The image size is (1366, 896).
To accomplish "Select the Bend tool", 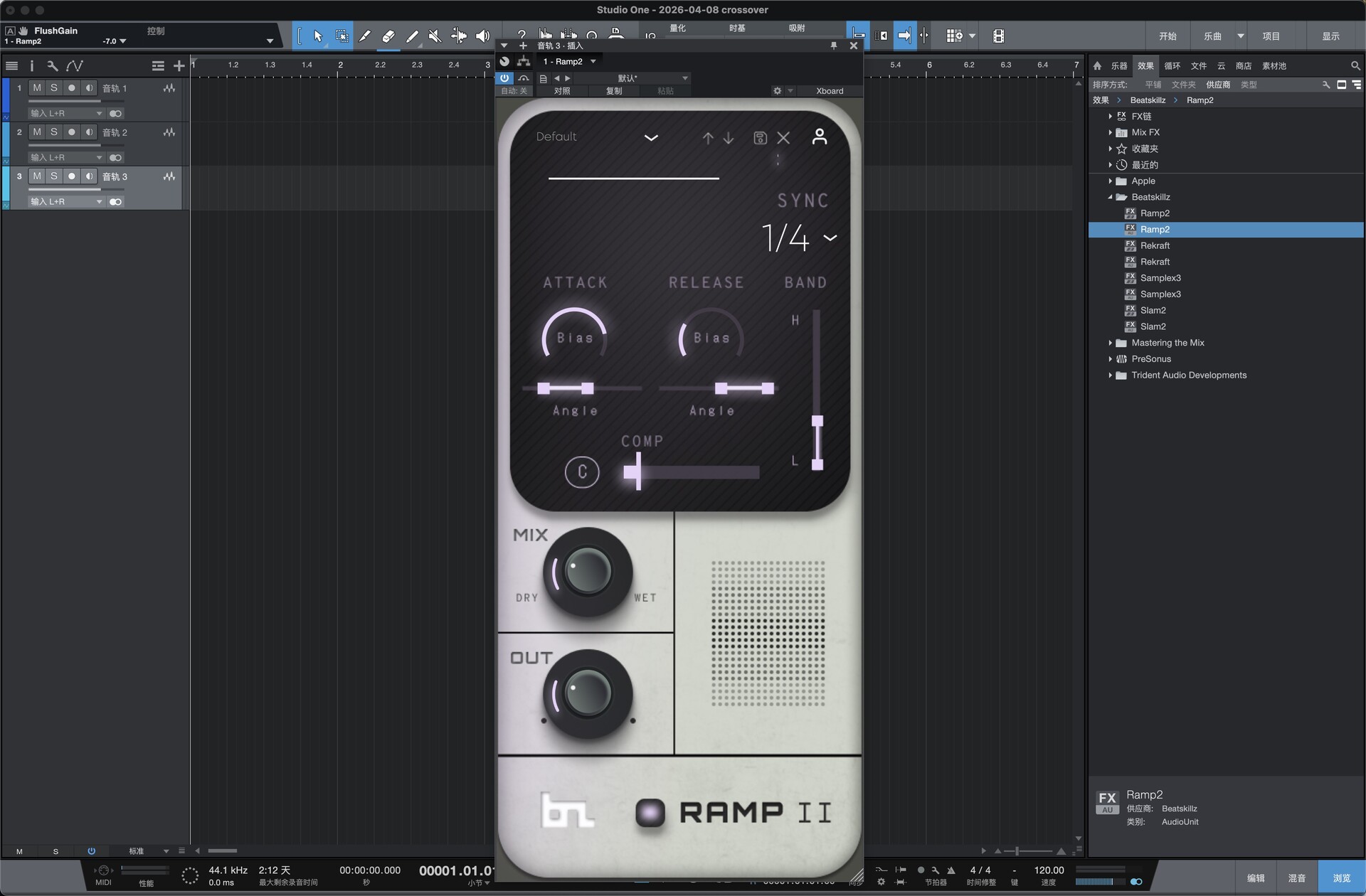I will point(459,36).
